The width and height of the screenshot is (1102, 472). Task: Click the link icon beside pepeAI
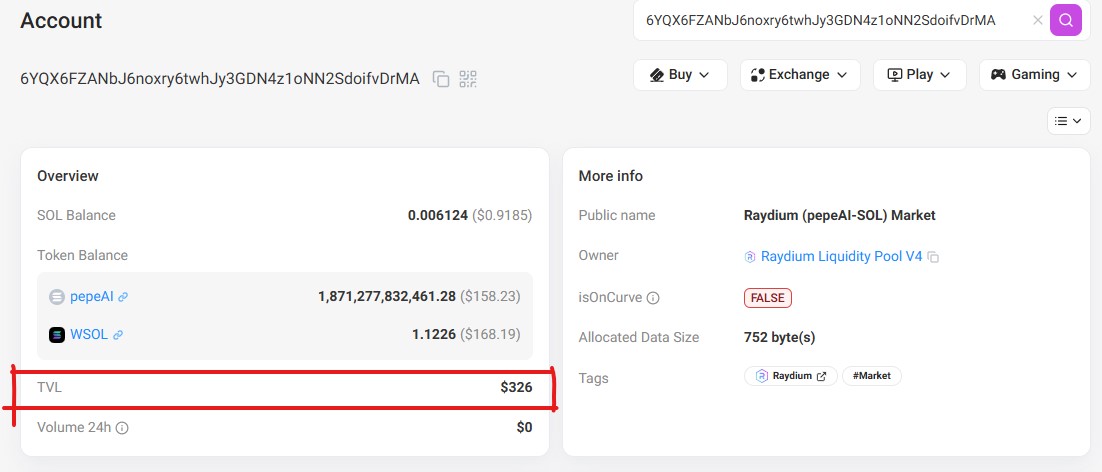tap(123, 297)
